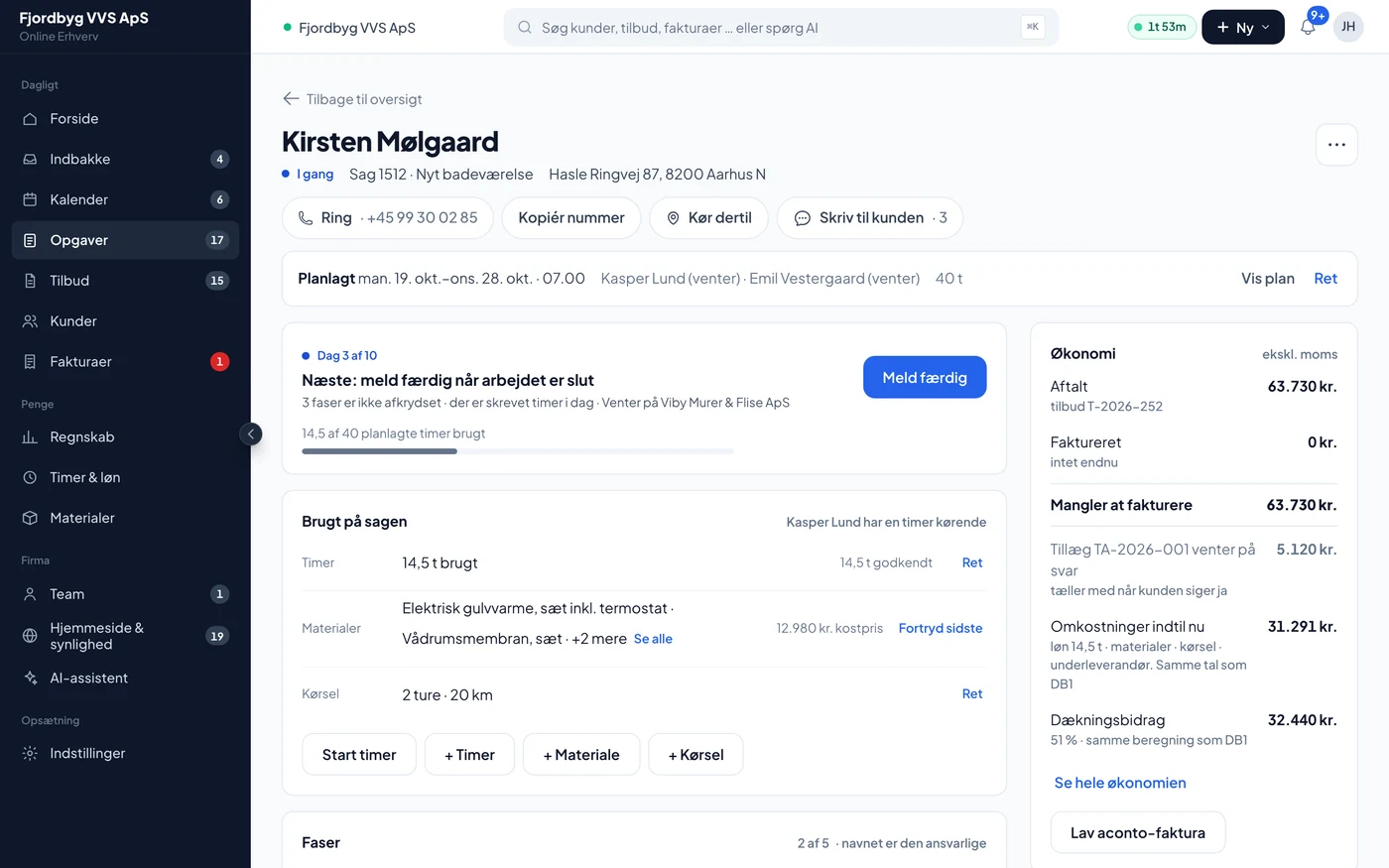
Task: Click Lav aconto-faktura button
Action: click(1138, 833)
